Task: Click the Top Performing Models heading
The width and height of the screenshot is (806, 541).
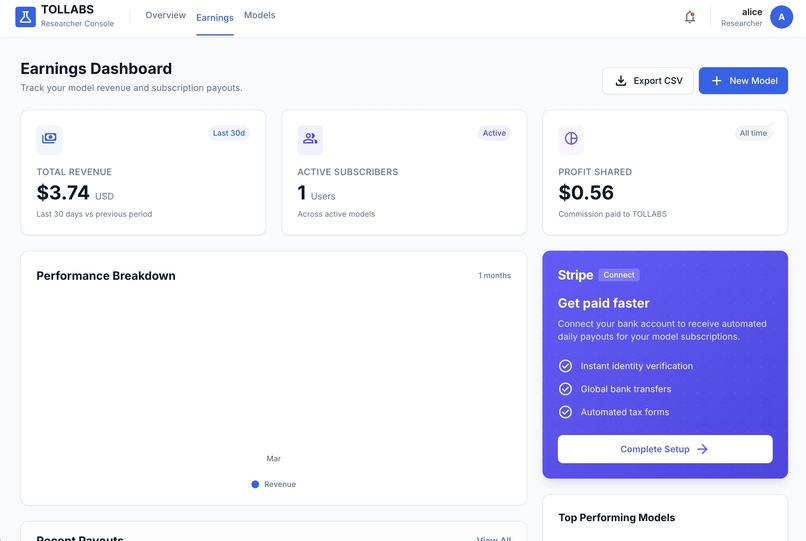Action: click(617, 517)
